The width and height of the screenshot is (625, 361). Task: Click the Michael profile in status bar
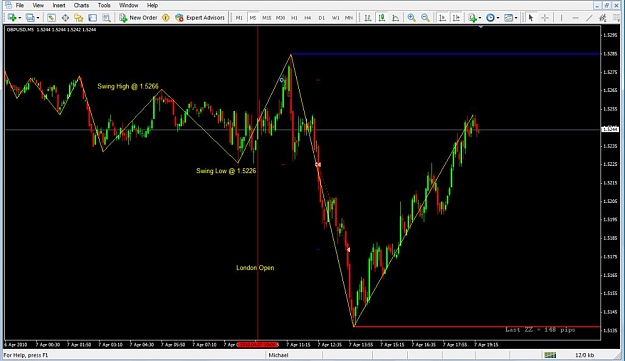[x=278, y=355]
